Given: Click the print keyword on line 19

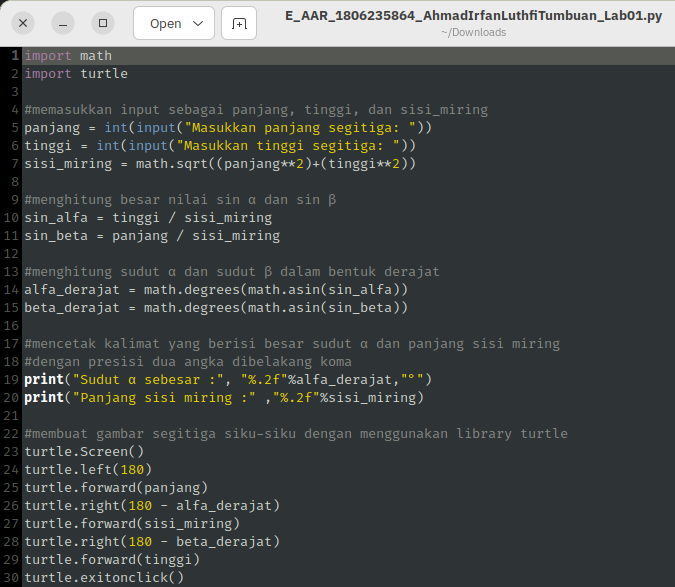Looking at the screenshot, I should 44,380.
